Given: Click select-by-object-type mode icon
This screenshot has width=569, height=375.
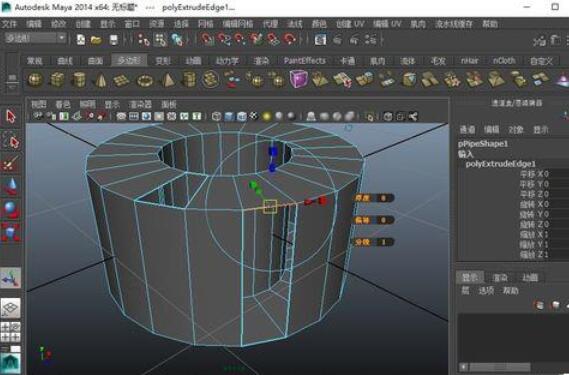Looking at the screenshot, I should pyautogui.click(x=160, y=40).
